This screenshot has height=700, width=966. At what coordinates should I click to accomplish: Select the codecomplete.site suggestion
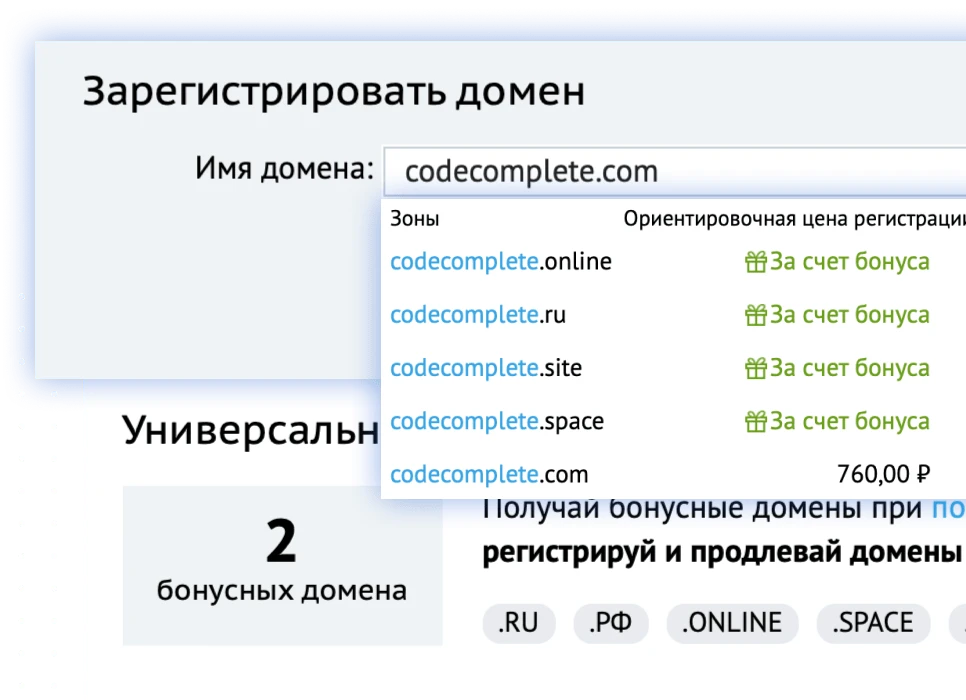click(x=482, y=367)
